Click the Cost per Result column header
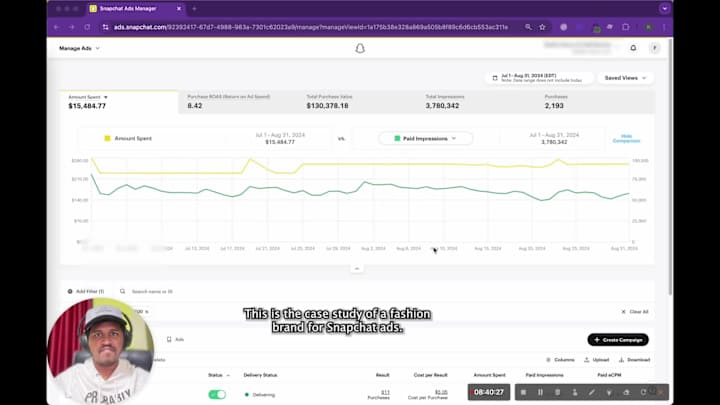Screen dimensions: 720x405 (x=430, y=375)
